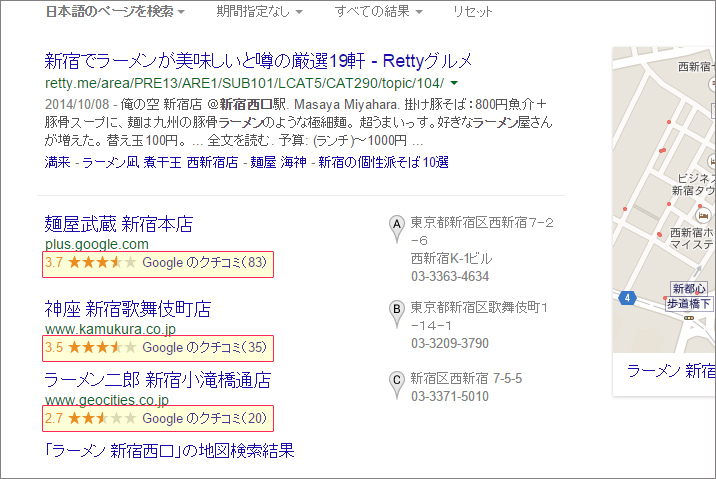Open the 神座 新宿歌舞伎町店 listing
The height and width of the screenshot is (479, 716).
coord(128,309)
